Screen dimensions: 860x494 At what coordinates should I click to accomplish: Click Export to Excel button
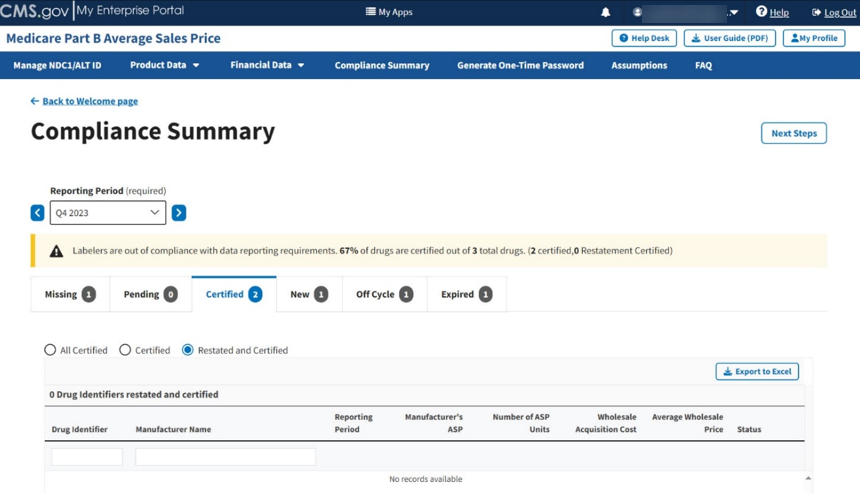point(757,372)
